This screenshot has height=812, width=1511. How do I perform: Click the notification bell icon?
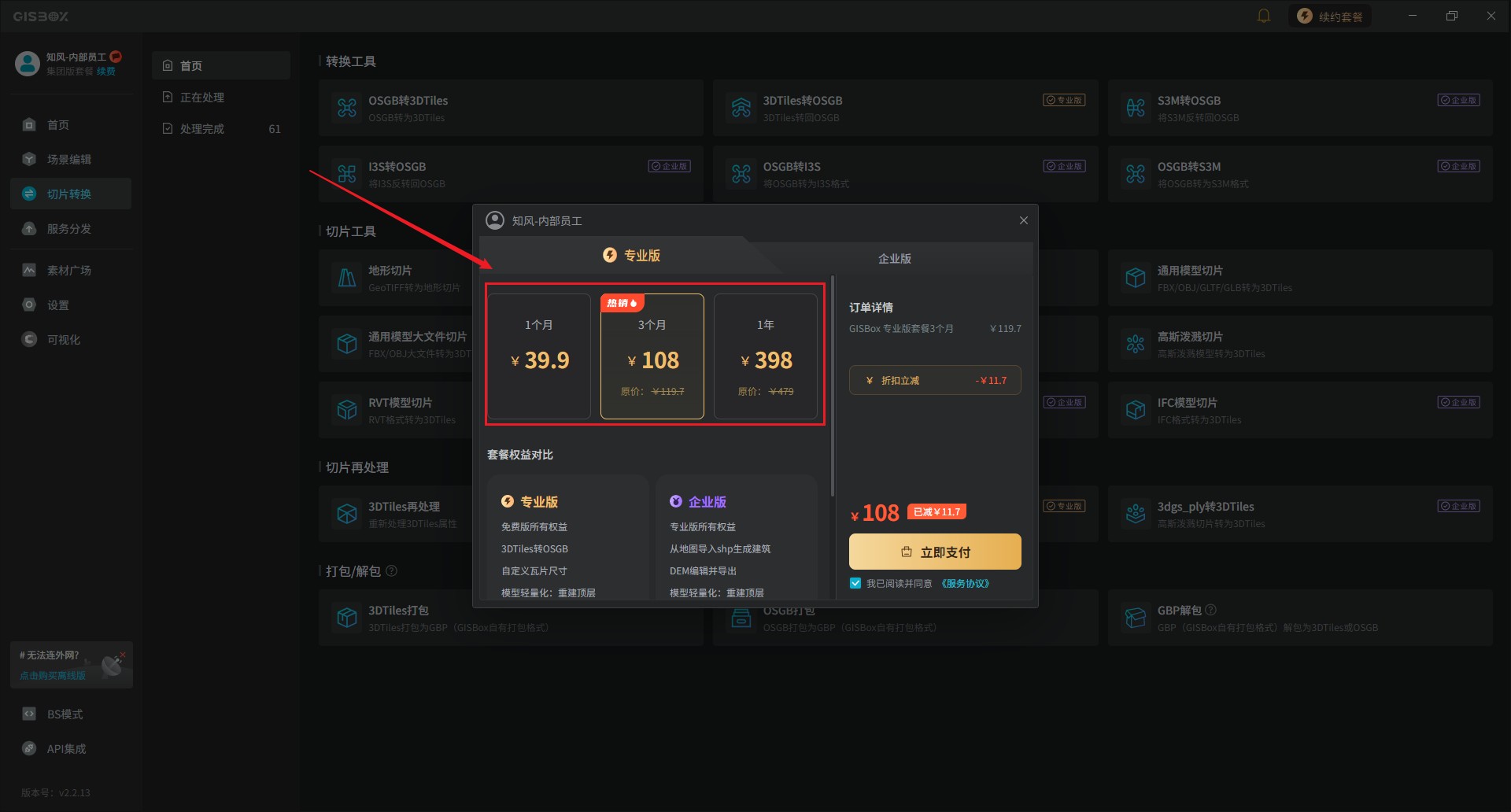pos(1264,16)
